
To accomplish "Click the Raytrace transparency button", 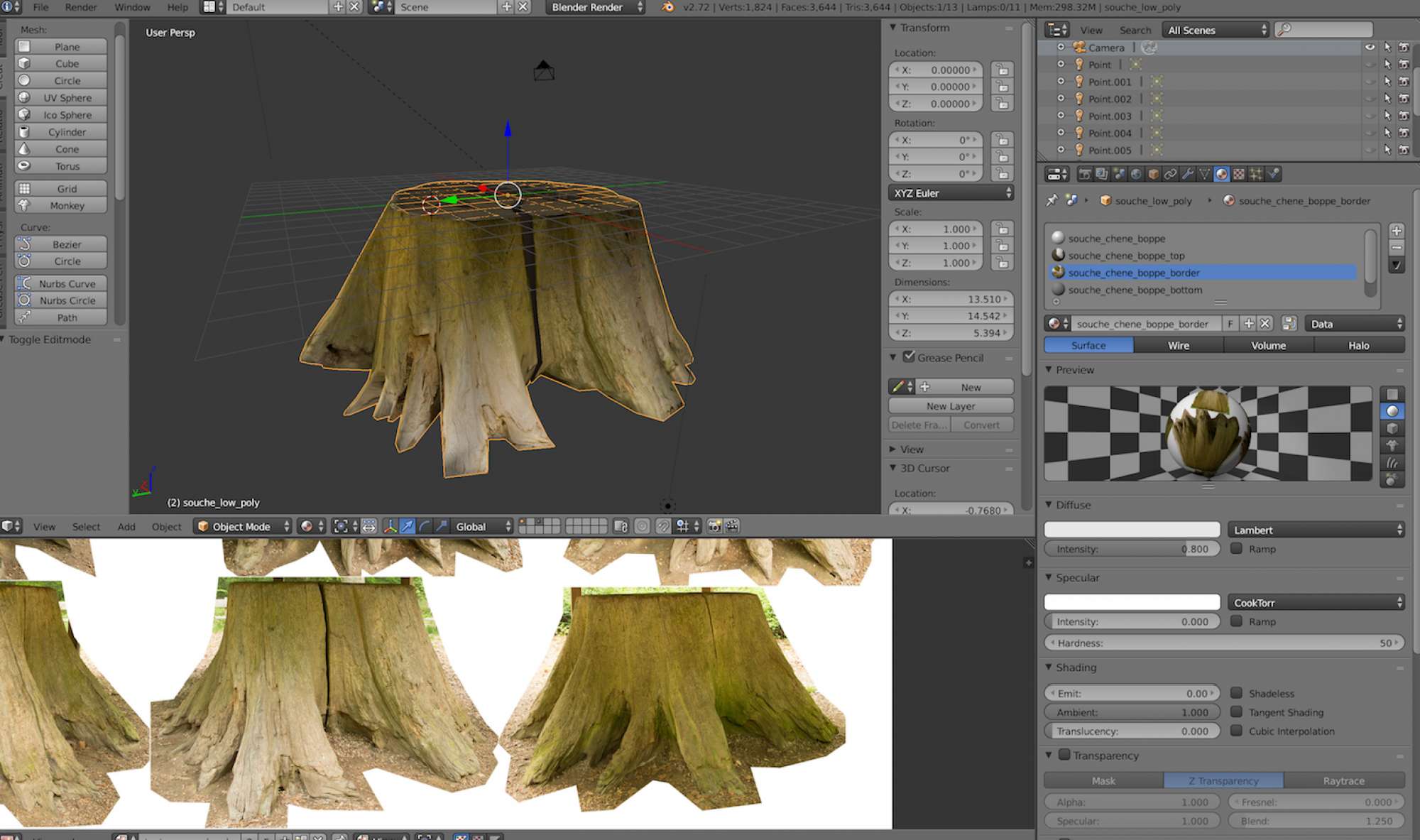I will [x=1343, y=780].
